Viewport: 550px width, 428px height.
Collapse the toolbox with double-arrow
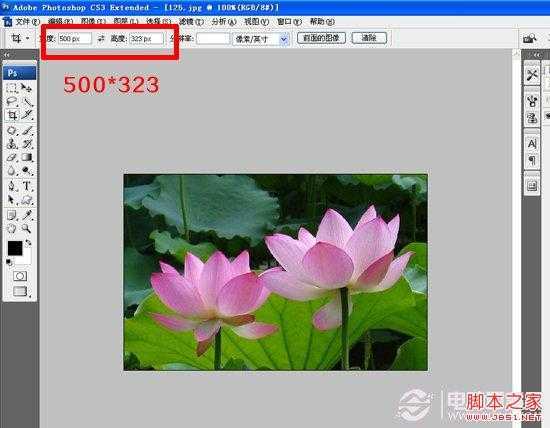pyautogui.click(x=7, y=55)
